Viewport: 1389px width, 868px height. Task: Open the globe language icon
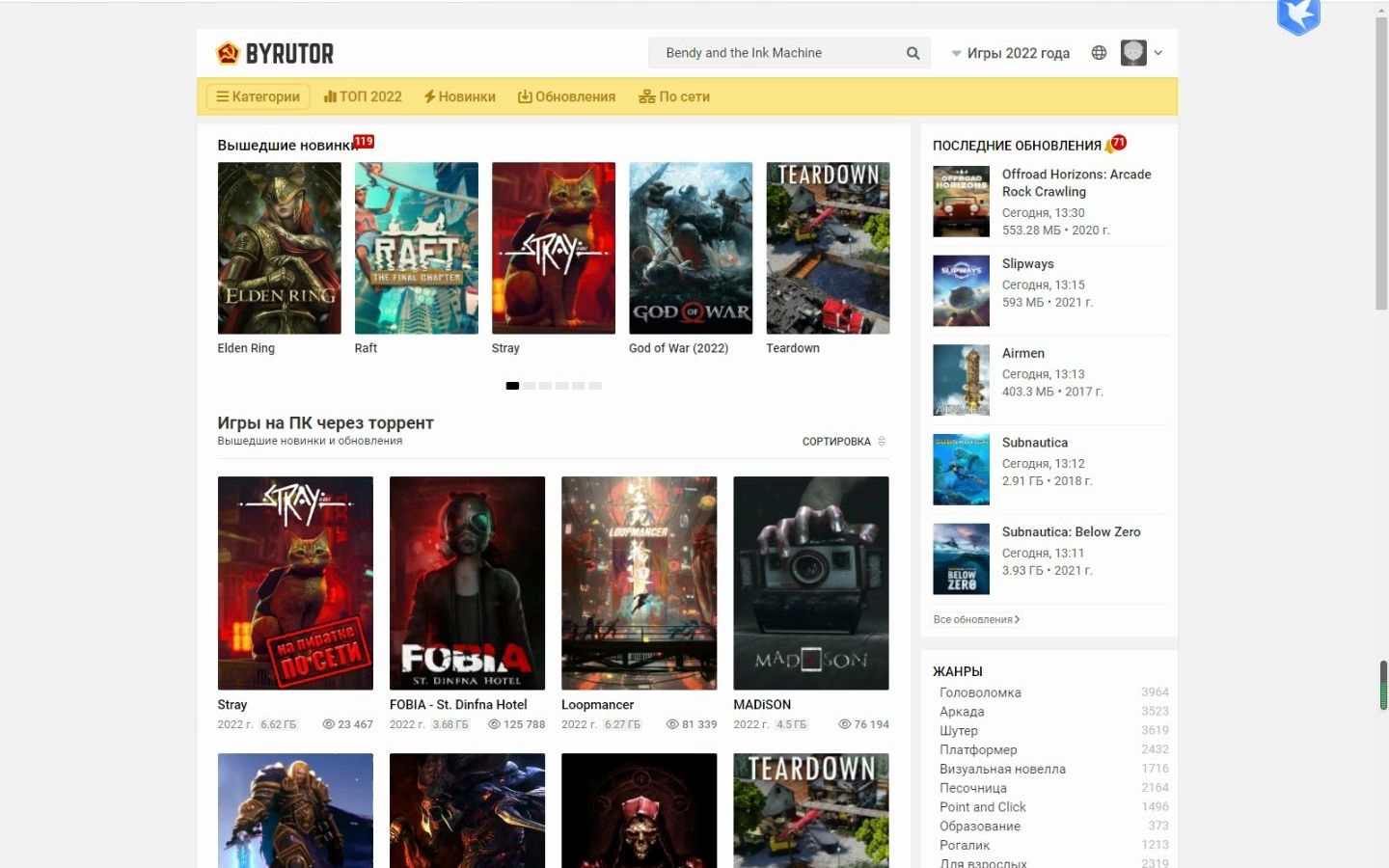[1099, 53]
